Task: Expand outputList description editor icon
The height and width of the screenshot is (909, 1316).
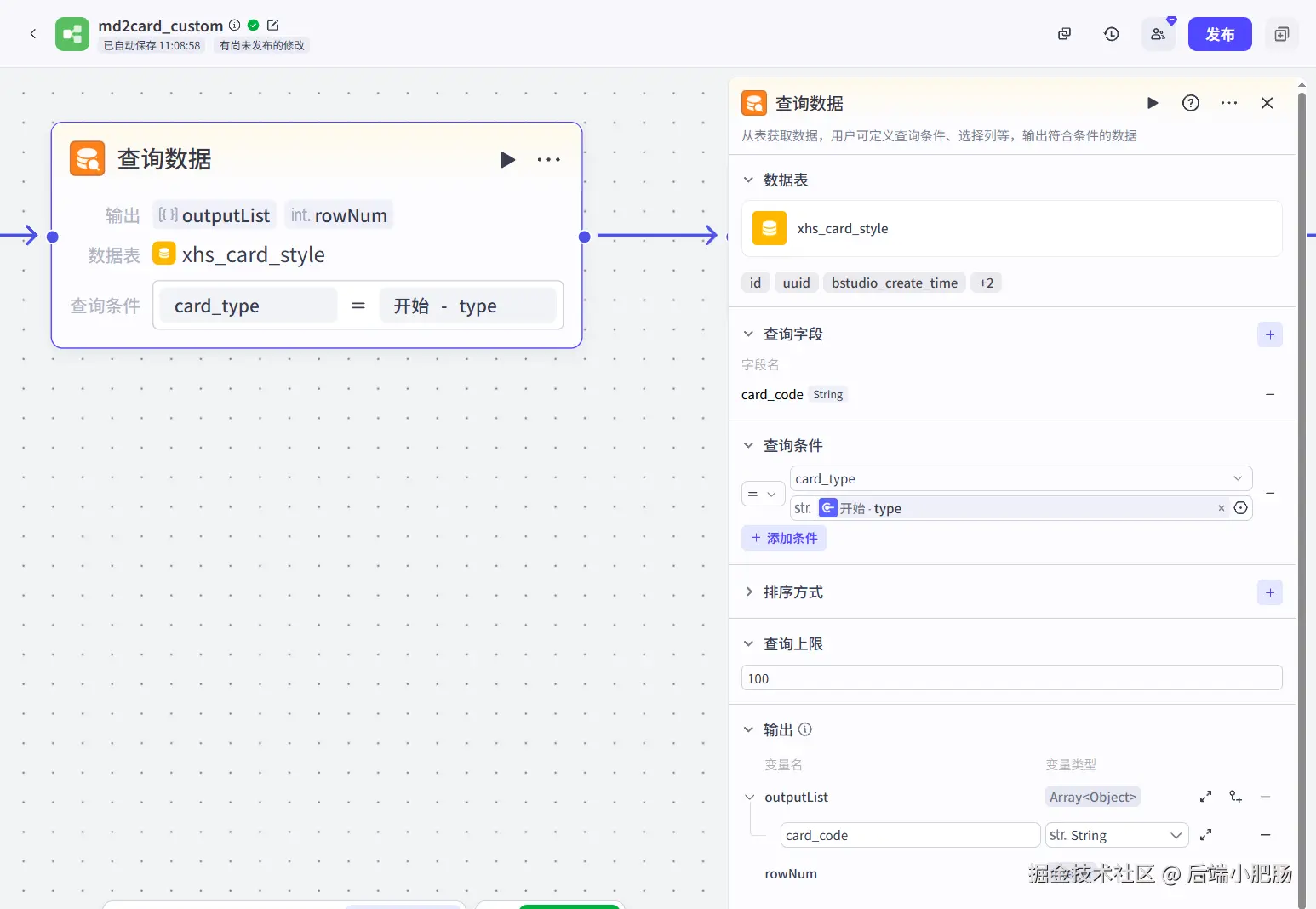Action: tap(1205, 797)
